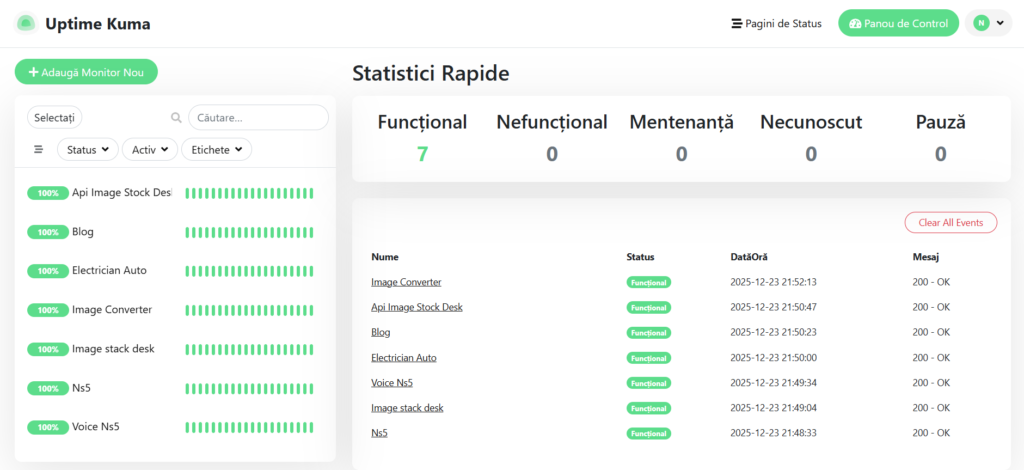Go to Panou de Control

tap(898, 23)
